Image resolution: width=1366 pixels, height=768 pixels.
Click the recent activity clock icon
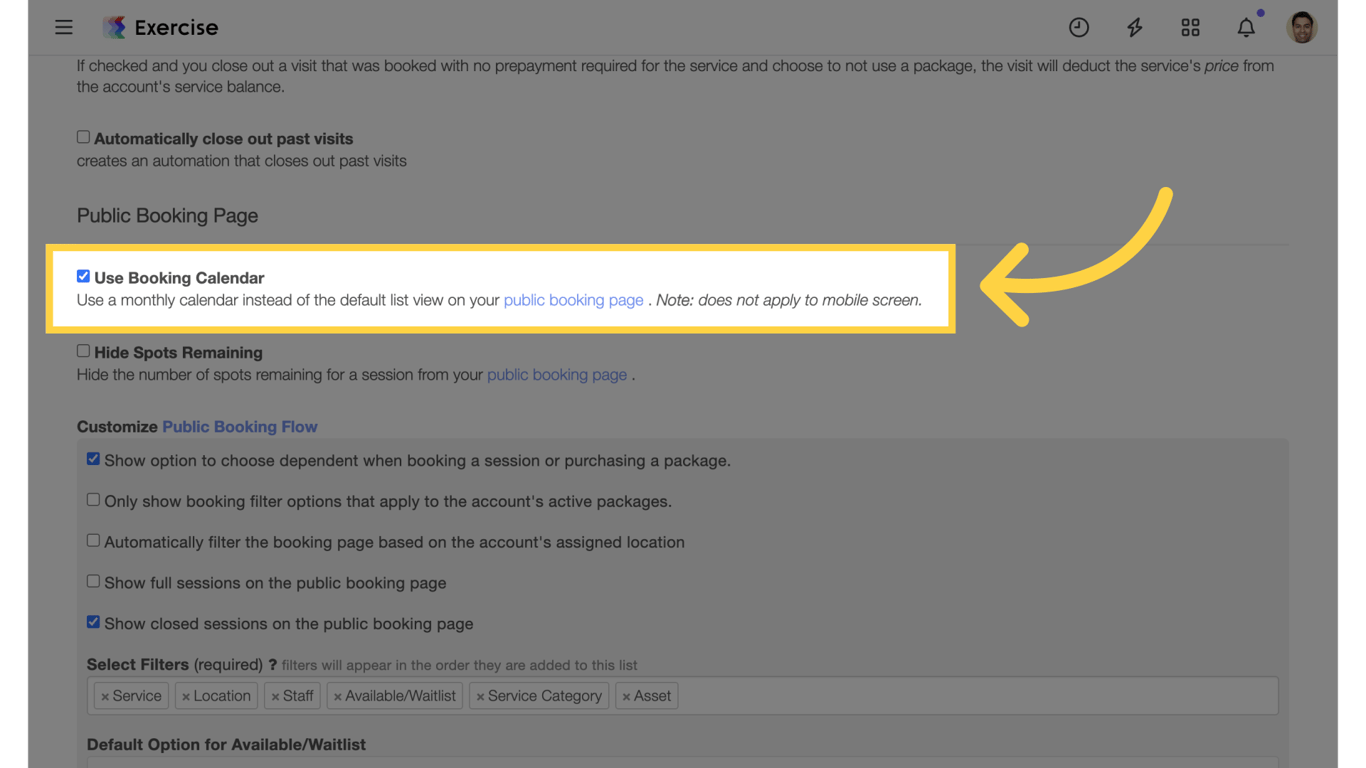point(1079,27)
